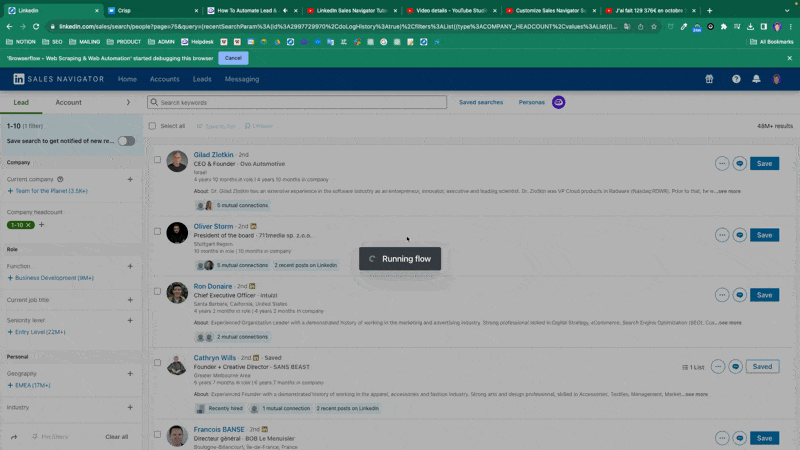Expand the Geography filter
The height and width of the screenshot is (450, 800).
pos(130,373)
